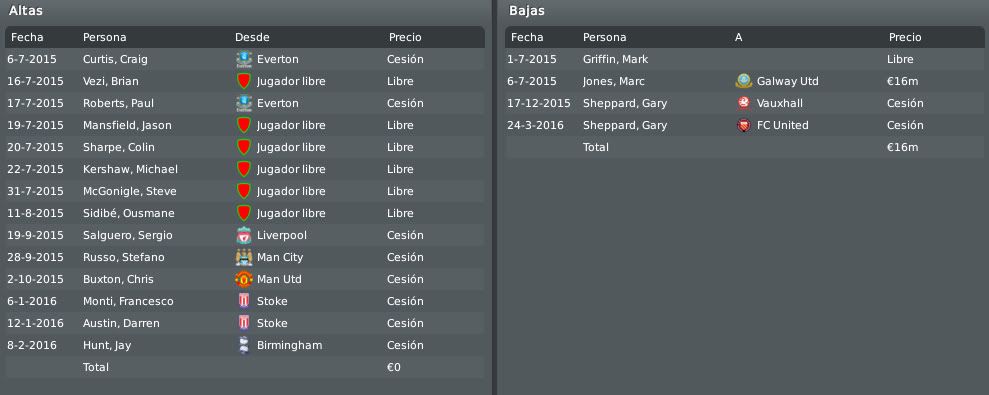Click the Man Utd crest icon

[x=243, y=280]
